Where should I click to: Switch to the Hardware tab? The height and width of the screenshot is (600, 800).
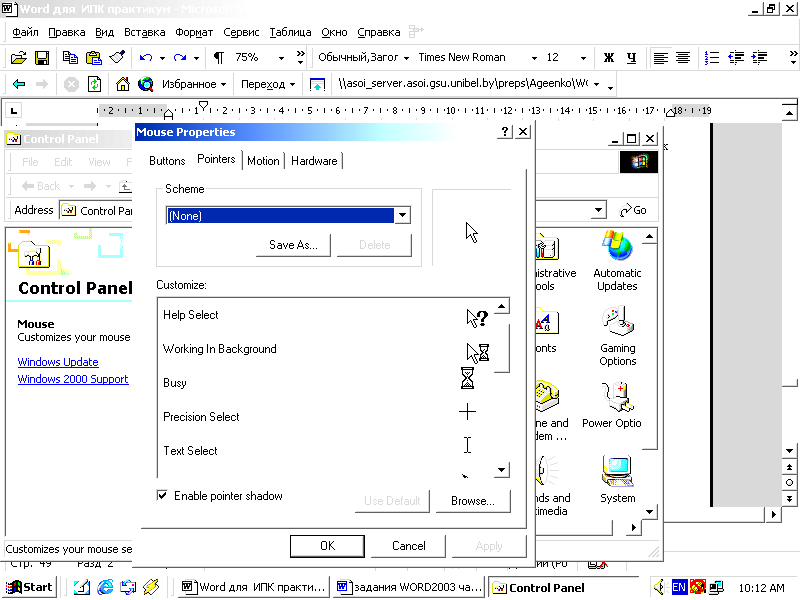point(314,161)
